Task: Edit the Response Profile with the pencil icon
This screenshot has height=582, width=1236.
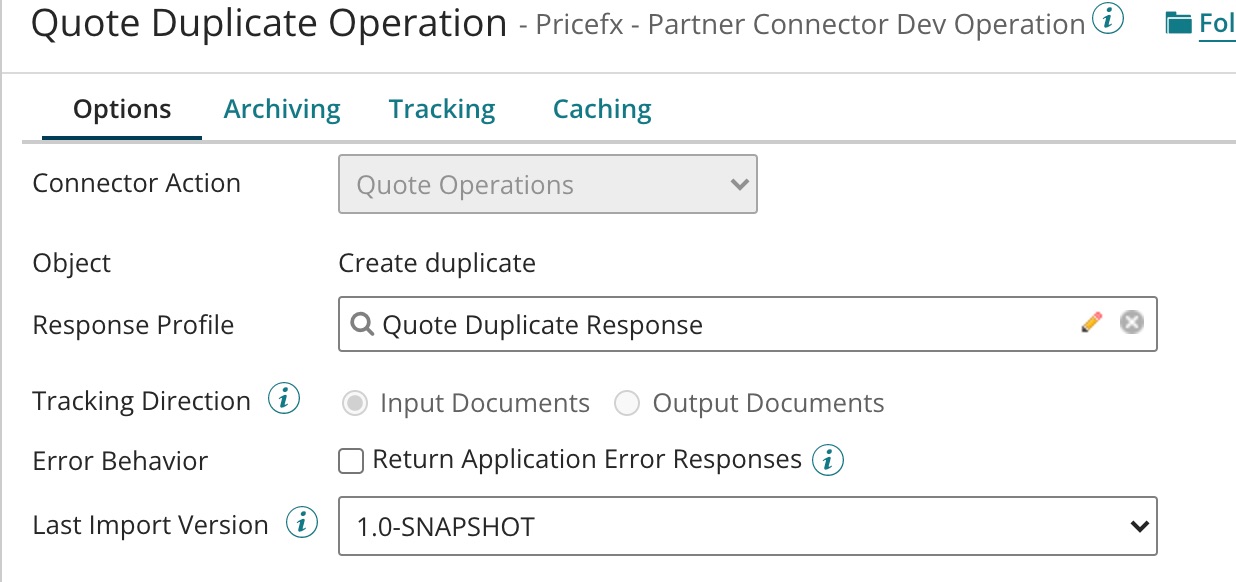Action: (x=1092, y=322)
